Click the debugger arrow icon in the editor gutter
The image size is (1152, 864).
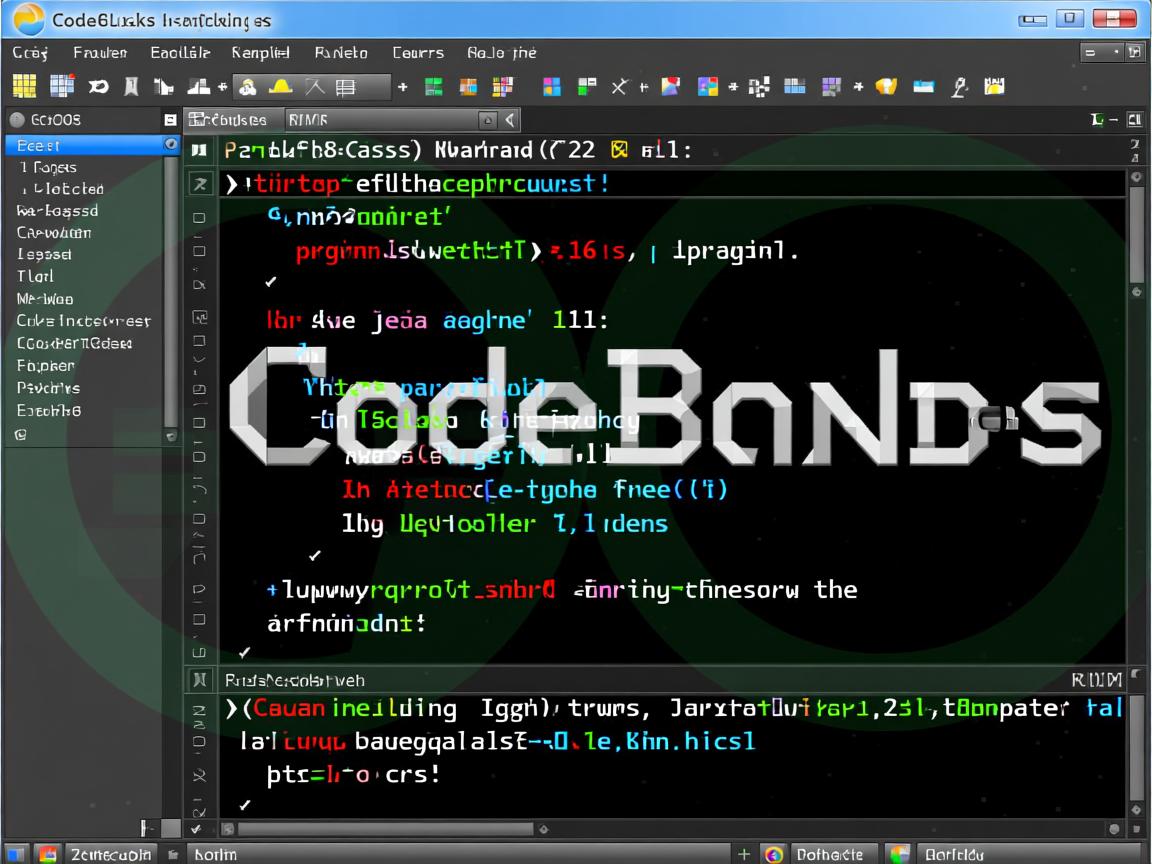pos(202,184)
